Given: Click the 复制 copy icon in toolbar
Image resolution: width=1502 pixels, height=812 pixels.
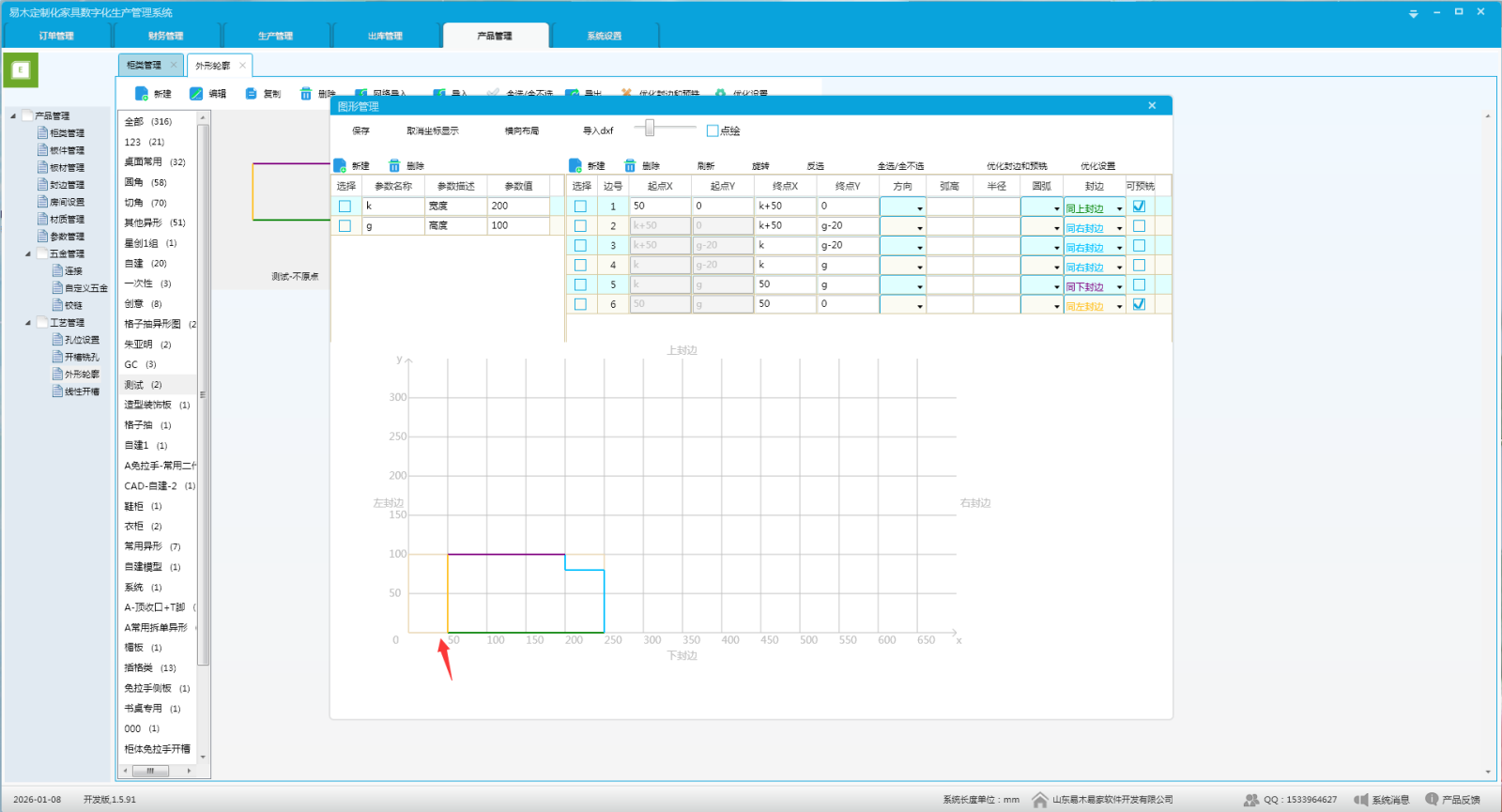Looking at the screenshot, I should (x=251, y=94).
